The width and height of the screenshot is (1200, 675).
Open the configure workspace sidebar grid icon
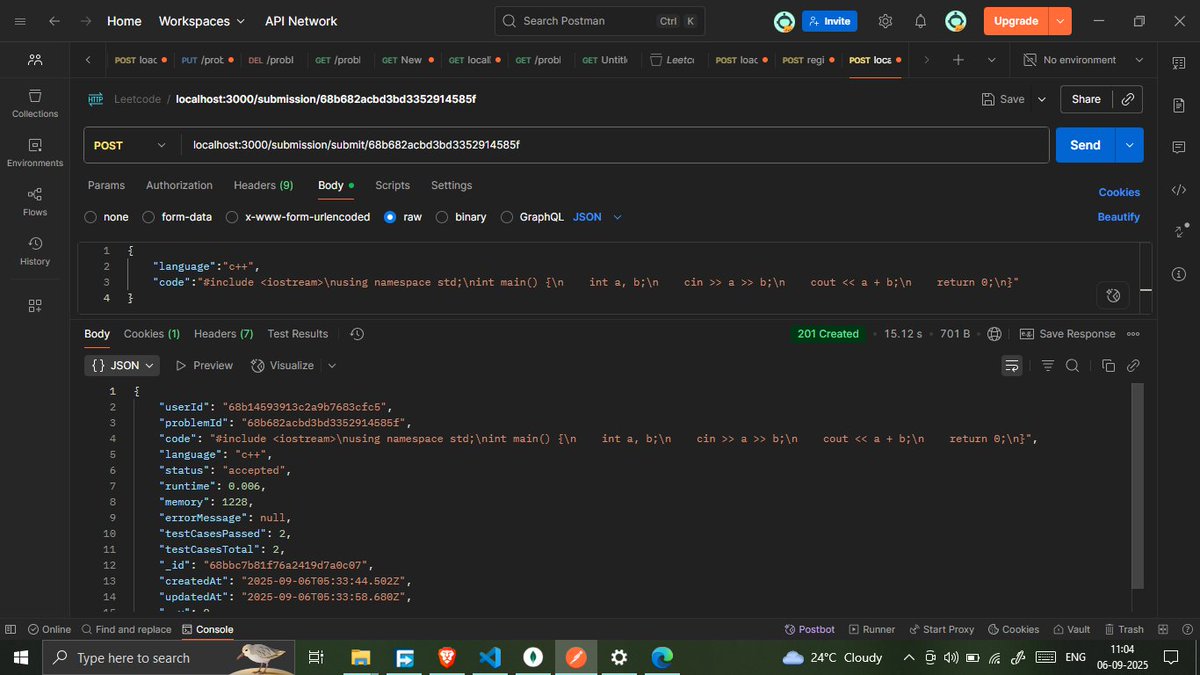click(x=35, y=306)
